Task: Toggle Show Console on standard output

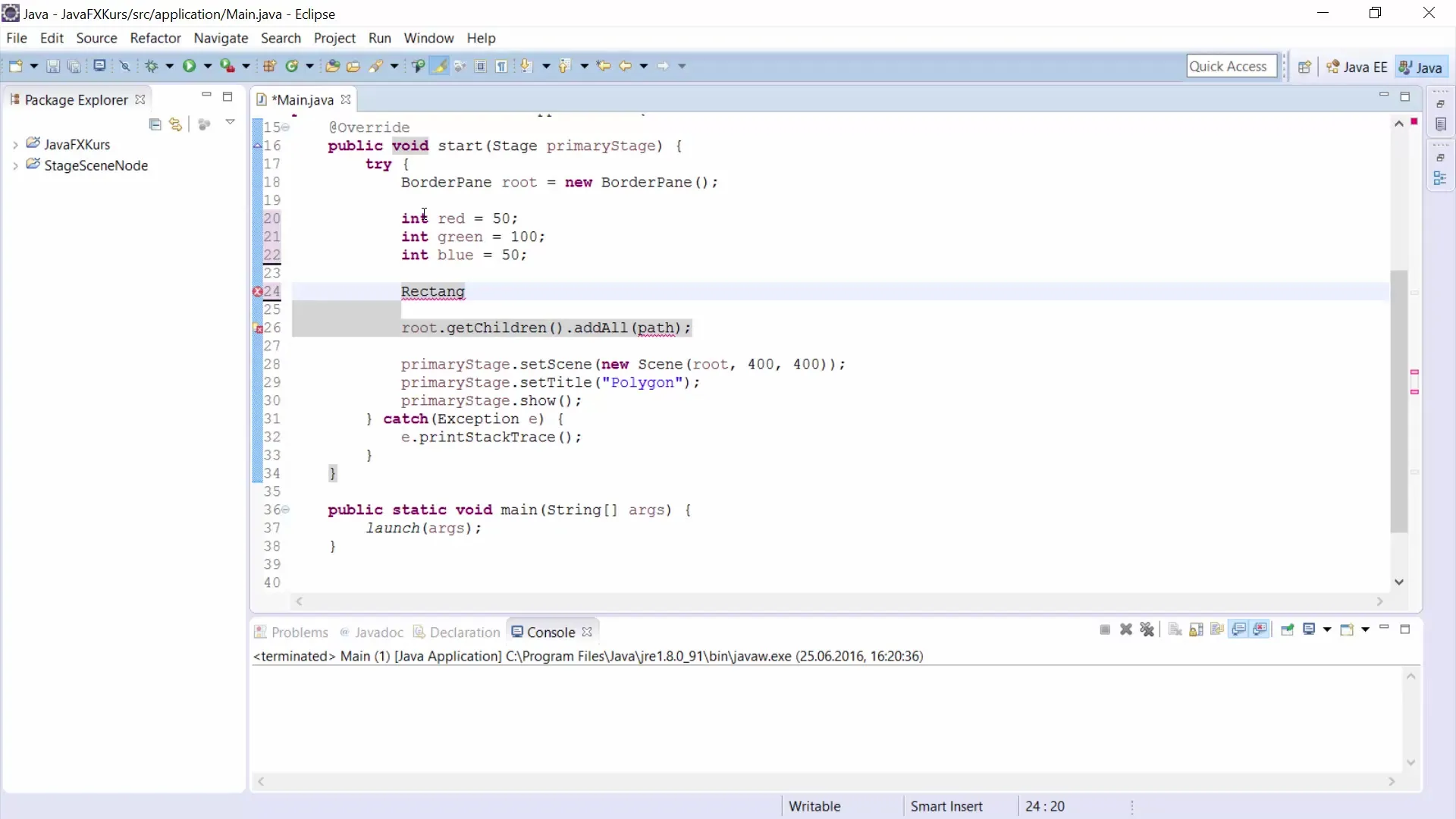Action: point(1239,629)
